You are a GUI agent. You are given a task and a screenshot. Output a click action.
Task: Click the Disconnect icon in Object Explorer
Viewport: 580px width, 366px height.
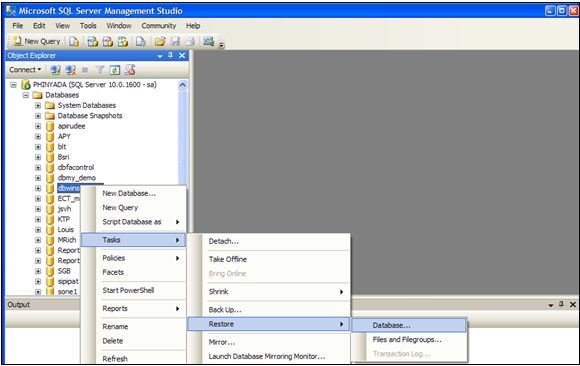(70, 70)
